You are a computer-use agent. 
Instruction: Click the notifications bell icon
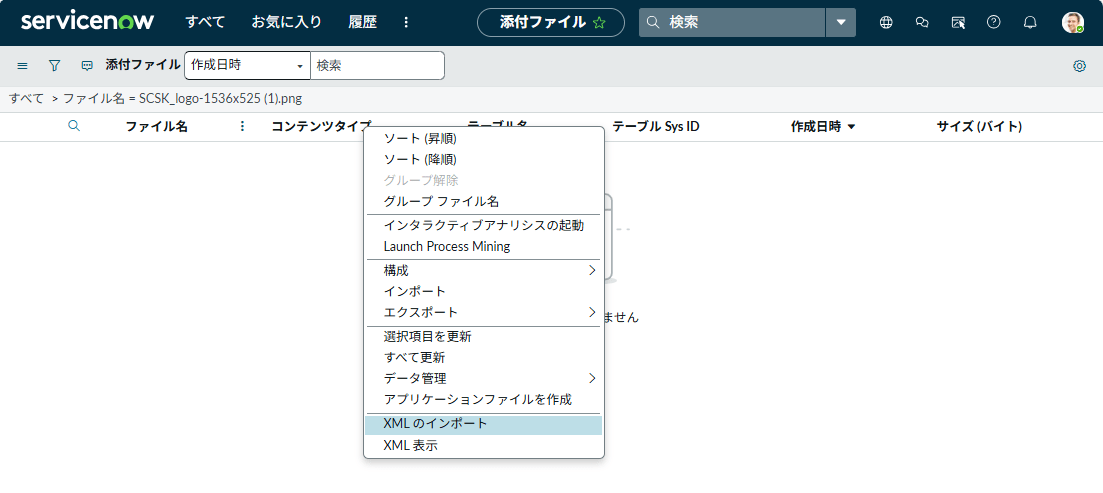point(1030,22)
